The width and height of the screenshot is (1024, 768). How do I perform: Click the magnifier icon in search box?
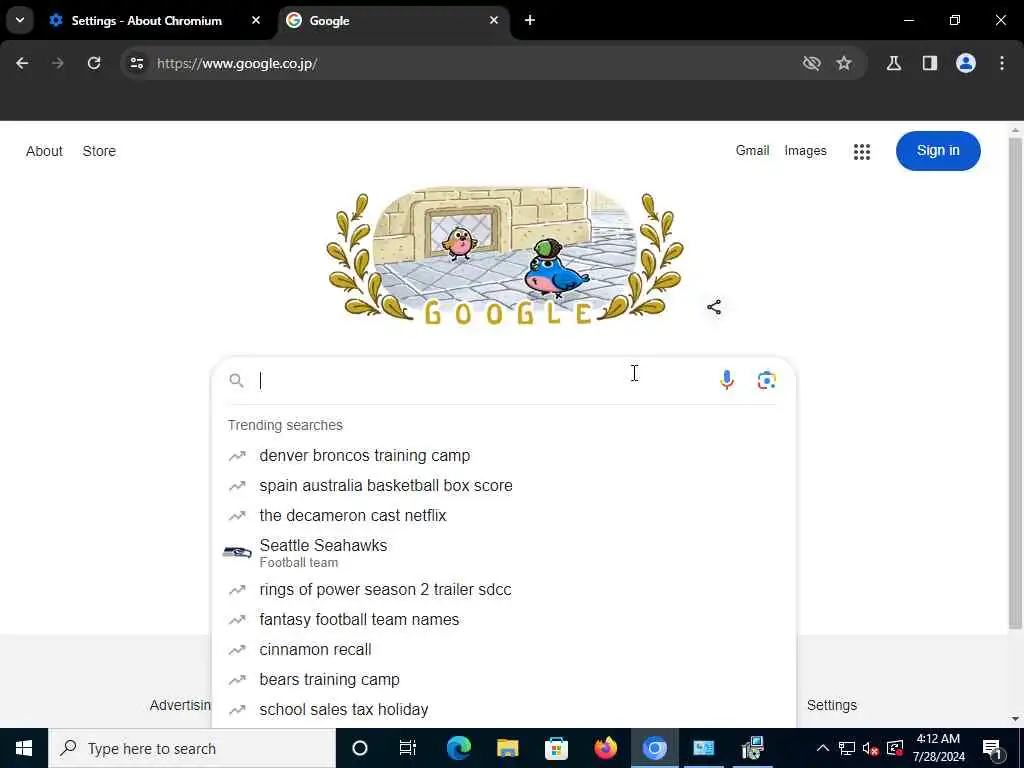point(236,380)
